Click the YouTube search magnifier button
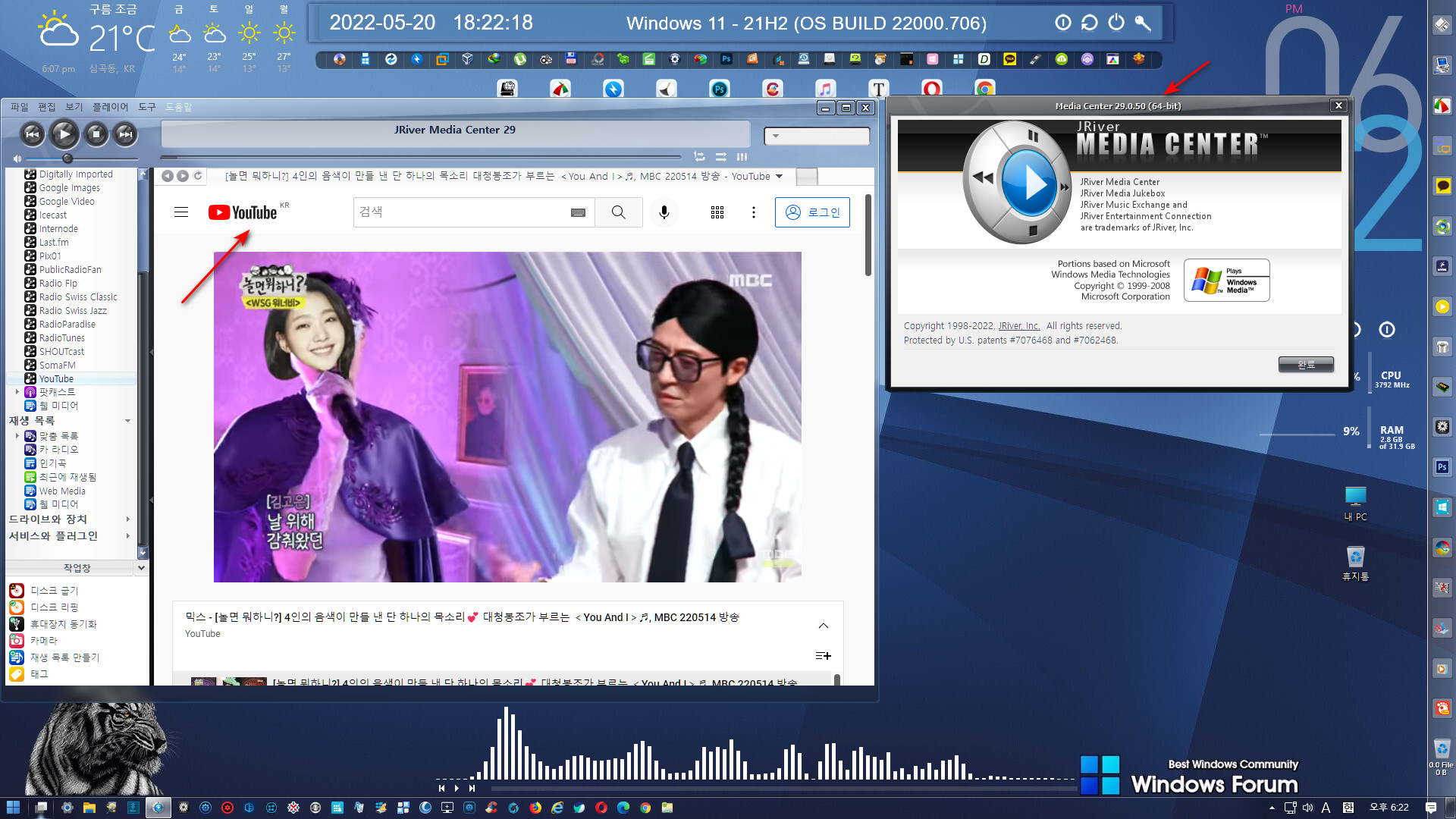This screenshot has height=819, width=1456. (619, 212)
